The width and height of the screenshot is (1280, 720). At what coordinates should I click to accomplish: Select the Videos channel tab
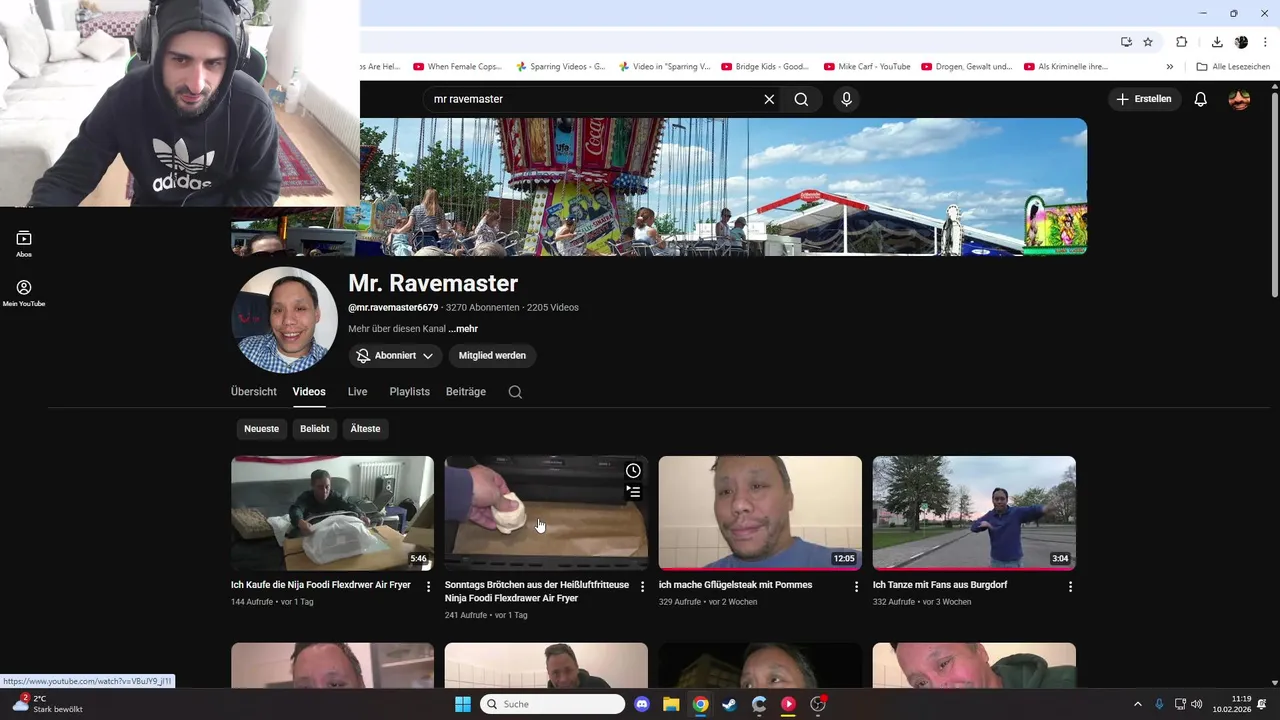coord(309,392)
